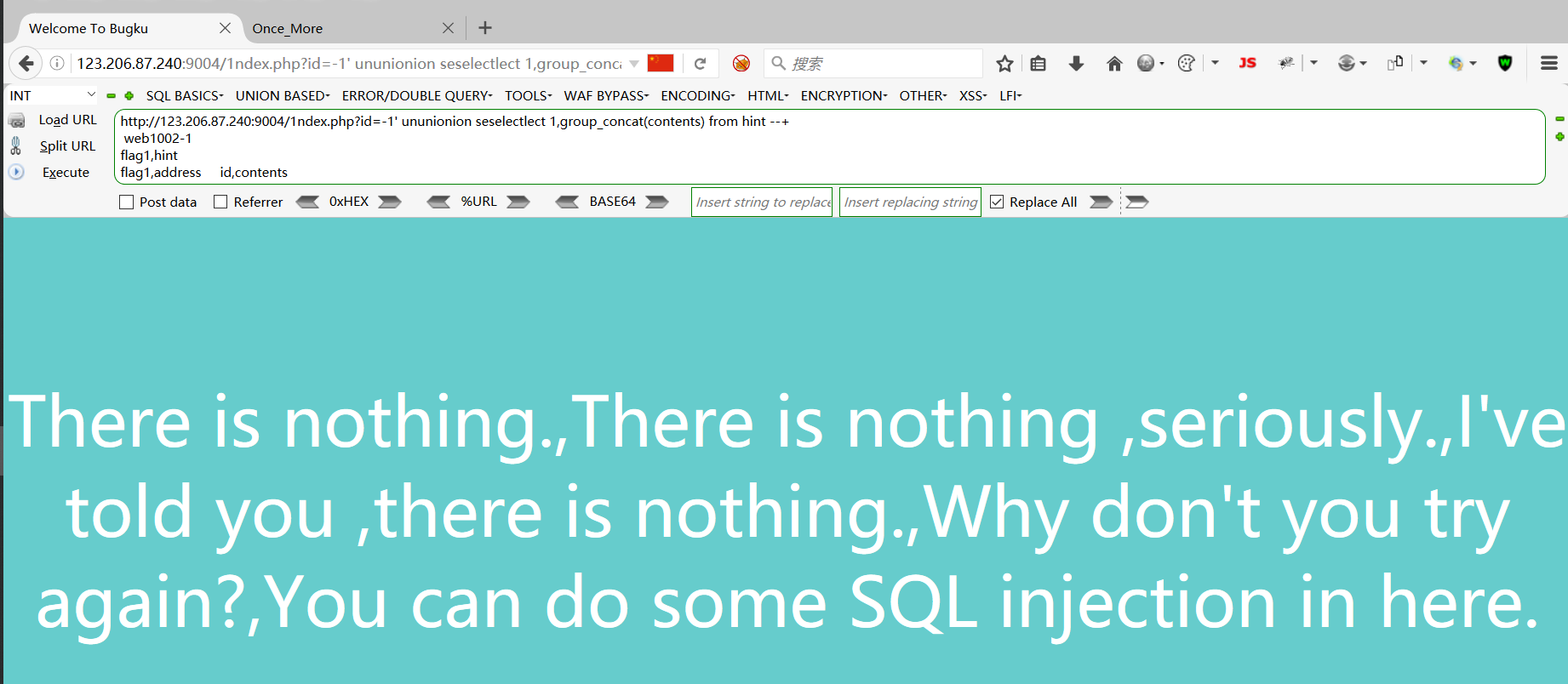
Task: Click the %URL encode right arrow
Action: [x=518, y=202]
